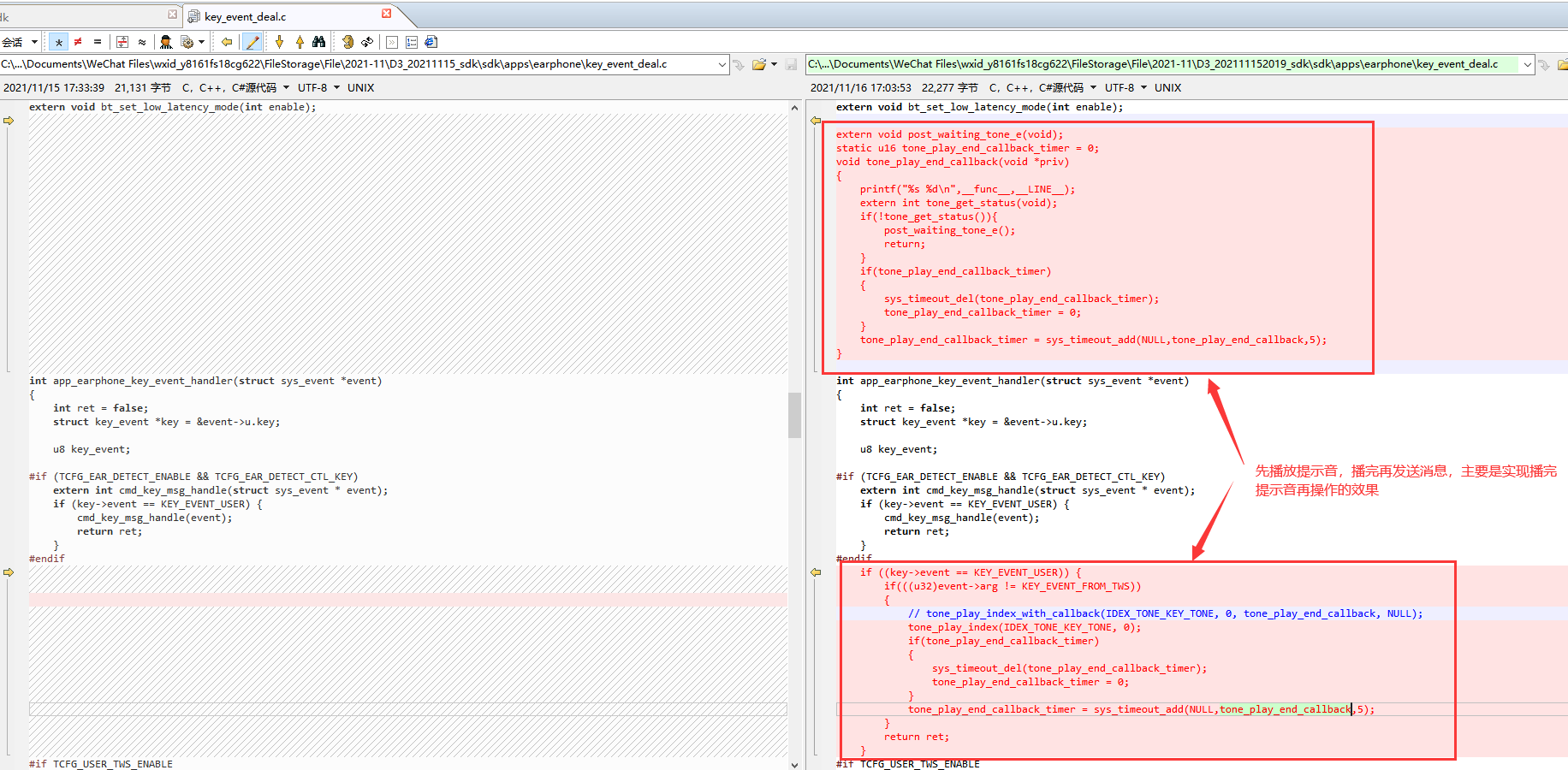Click the right pane open file folder button

[x=1562, y=64]
